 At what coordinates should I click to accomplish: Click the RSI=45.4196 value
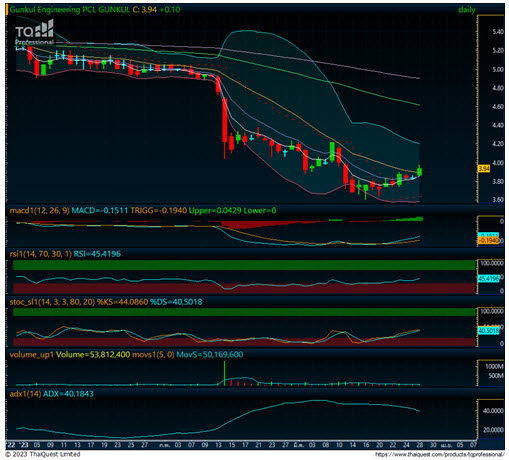(97, 254)
